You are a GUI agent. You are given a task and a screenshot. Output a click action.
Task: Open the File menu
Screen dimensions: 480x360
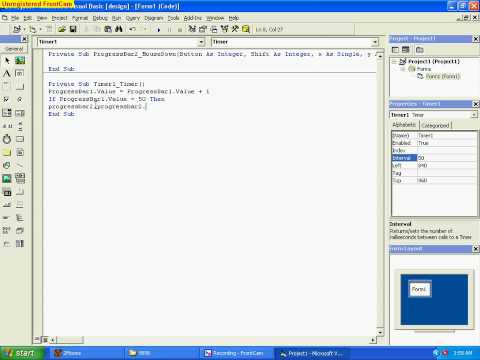pos(15,18)
